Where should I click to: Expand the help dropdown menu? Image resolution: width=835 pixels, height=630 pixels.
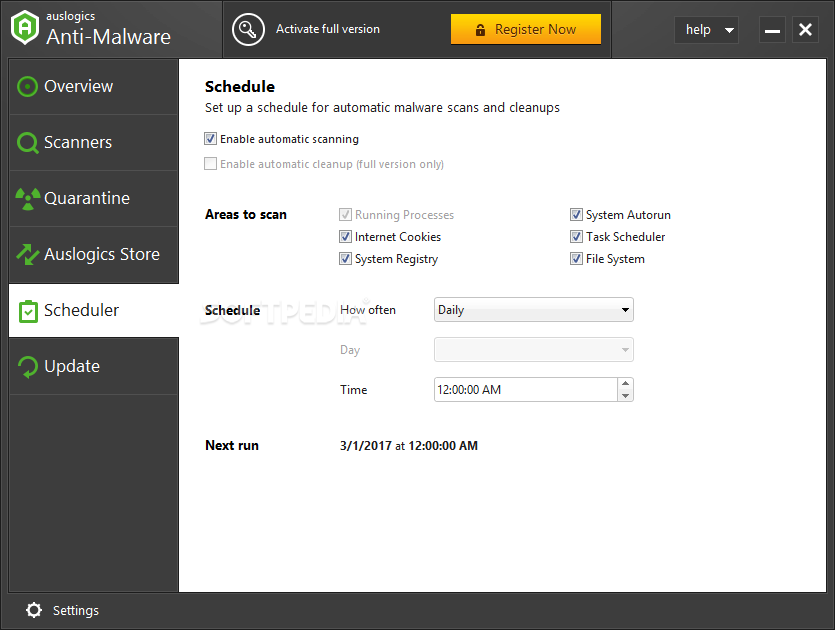click(x=706, y=30)
